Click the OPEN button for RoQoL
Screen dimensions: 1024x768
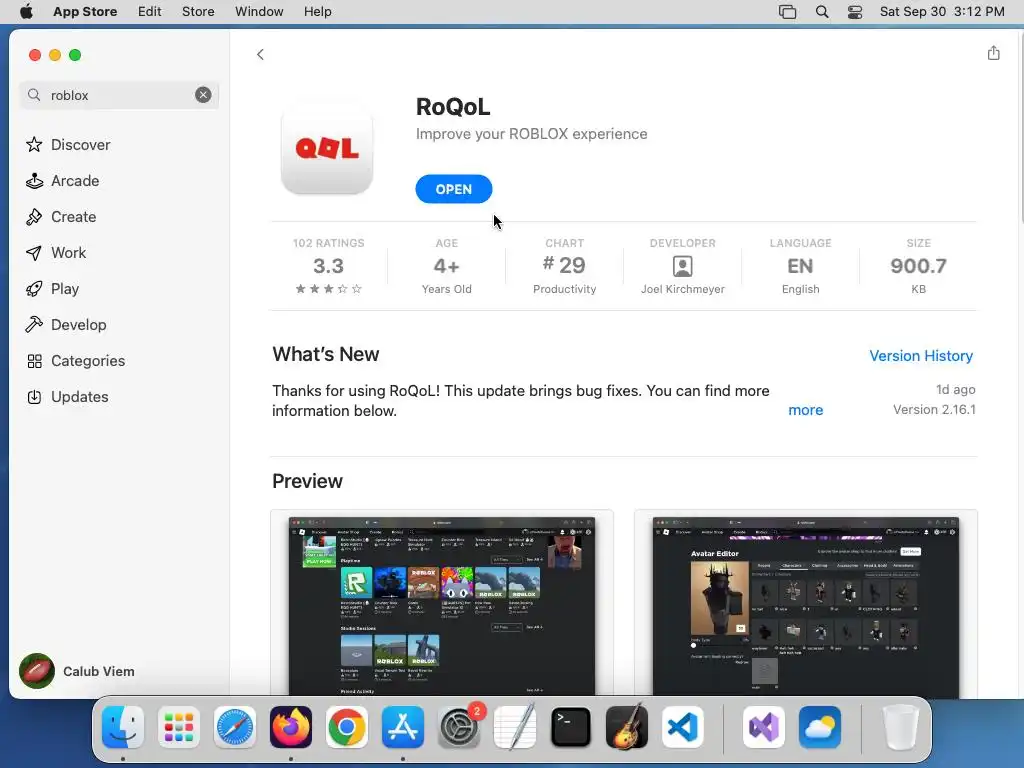[x=454, y=189]
